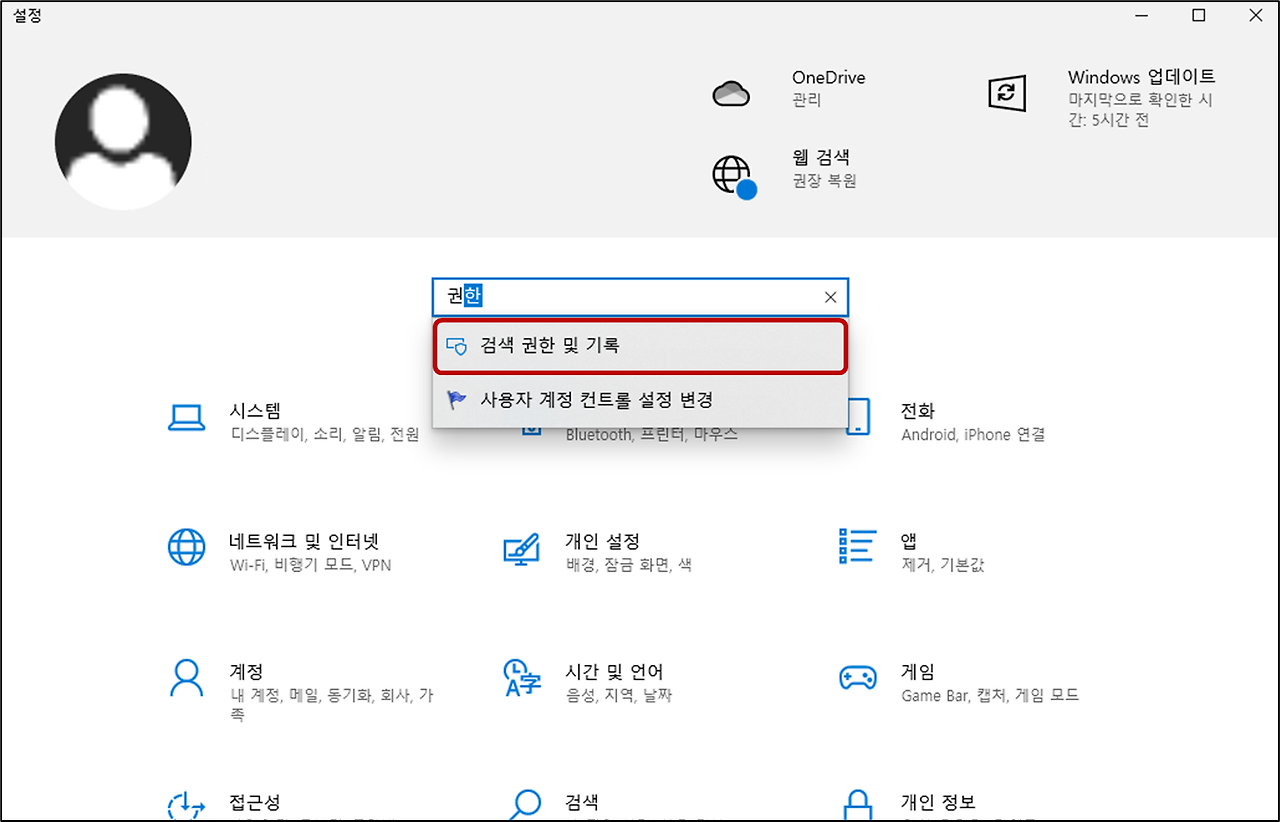The height and width of the screenshot is (822, 1280).
Task: Open 네트워크 및 인터넷 category title
Action: (305, 541)
